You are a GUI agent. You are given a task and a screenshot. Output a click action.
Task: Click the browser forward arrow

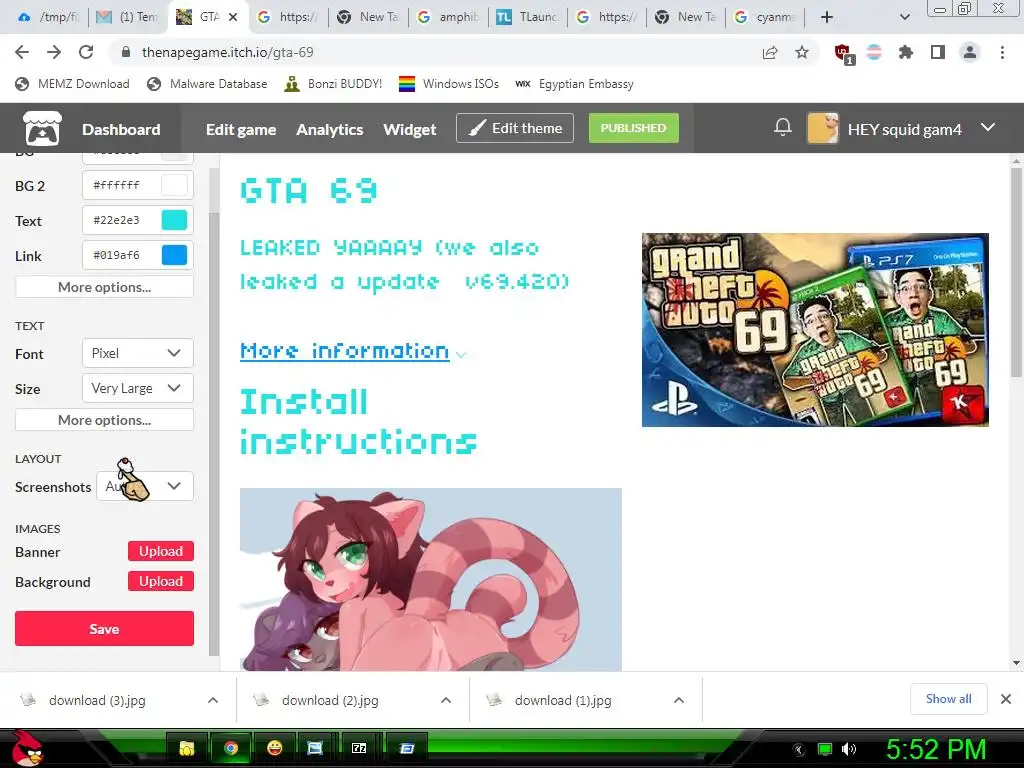tap(54, 52)
